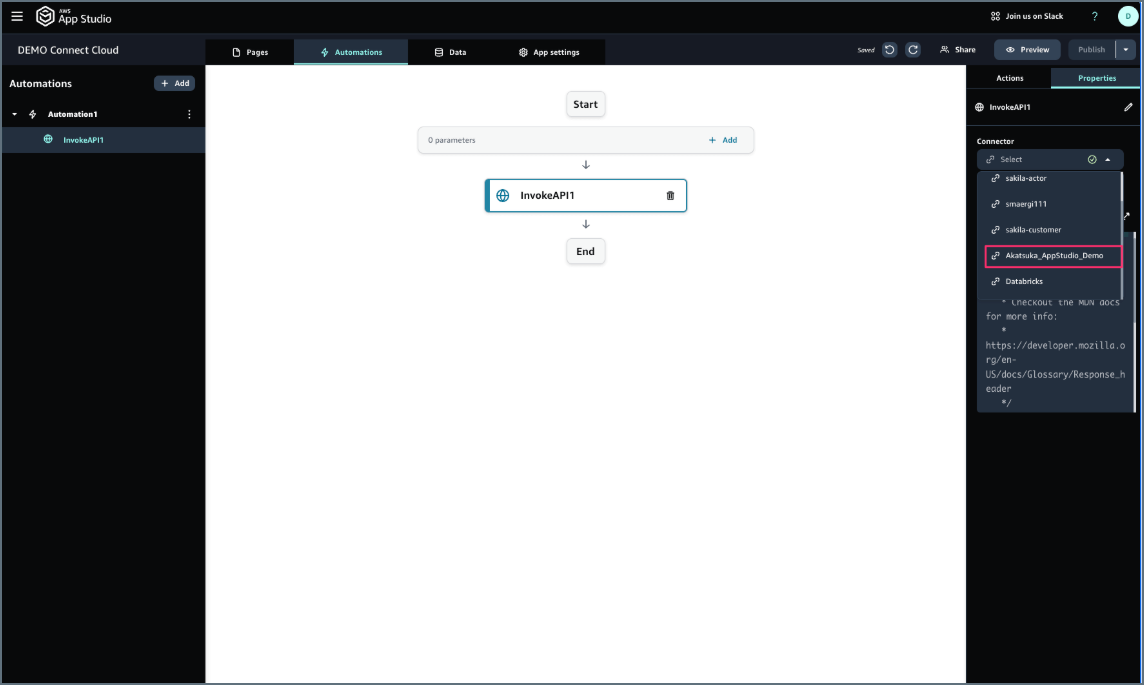Image resolution: width=1144 pixels, height=685 pixels.
Task: Preview the DEMO Connect Cloud app
Action: pyautogui.click(x=1027, y=49)
